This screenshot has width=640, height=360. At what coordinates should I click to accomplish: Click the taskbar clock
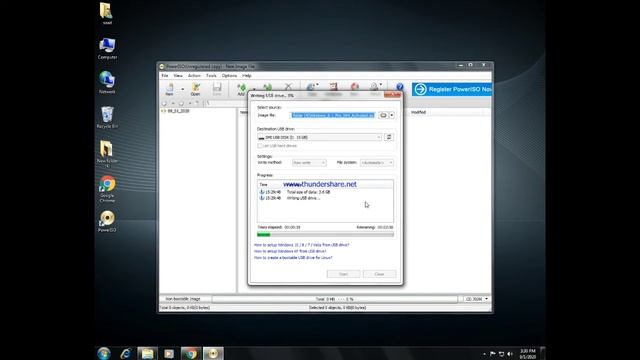click(x=528, y=354)
